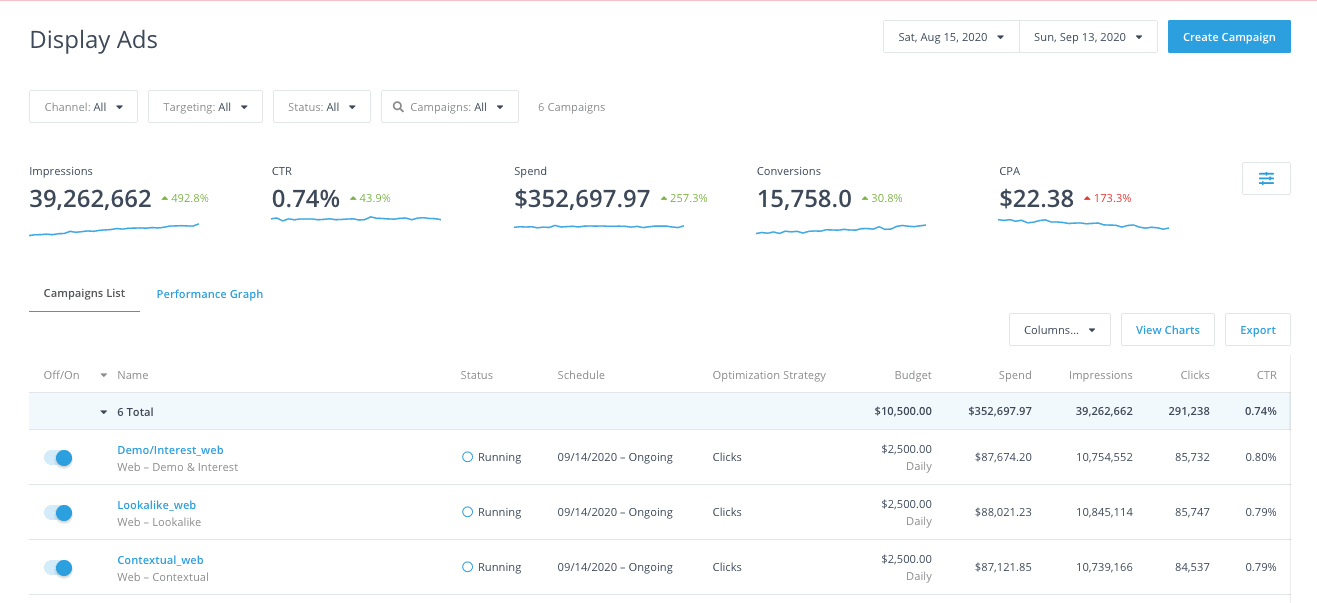Screen dimensions: 1317x603
Task: Change the start date Sat, Aug 15, 2020
Action: 951,37
